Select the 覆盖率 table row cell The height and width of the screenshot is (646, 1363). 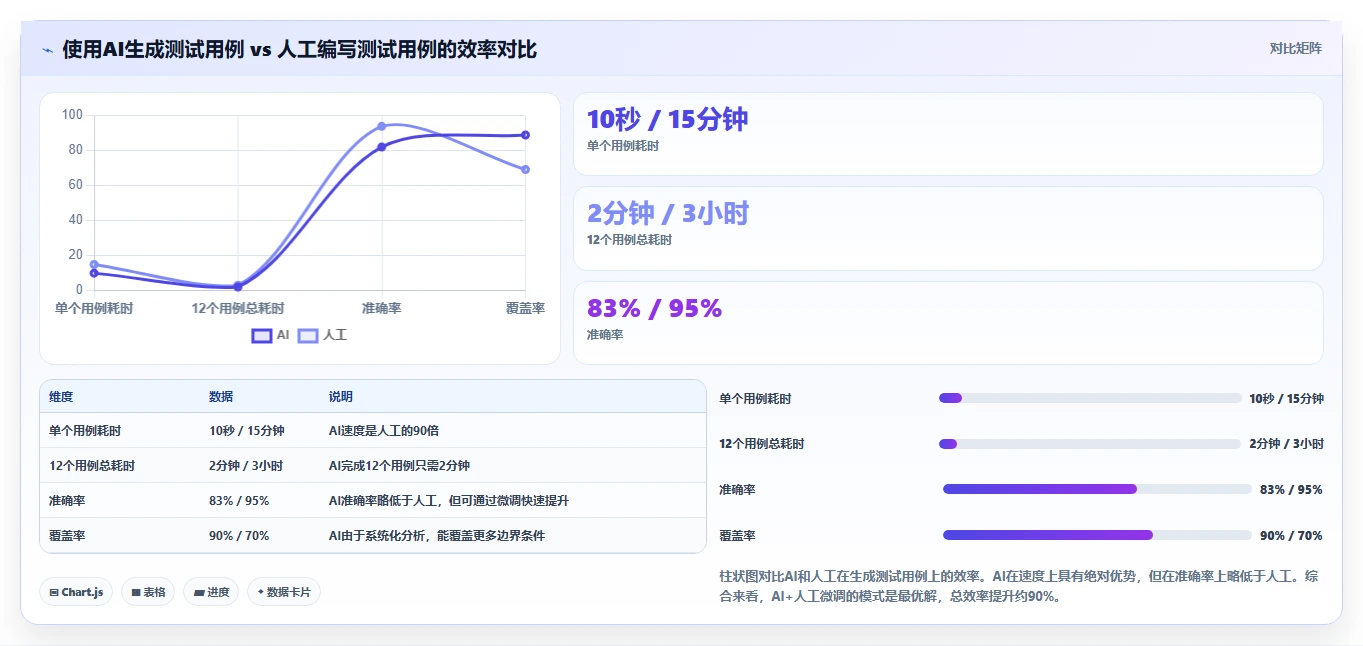67,536
